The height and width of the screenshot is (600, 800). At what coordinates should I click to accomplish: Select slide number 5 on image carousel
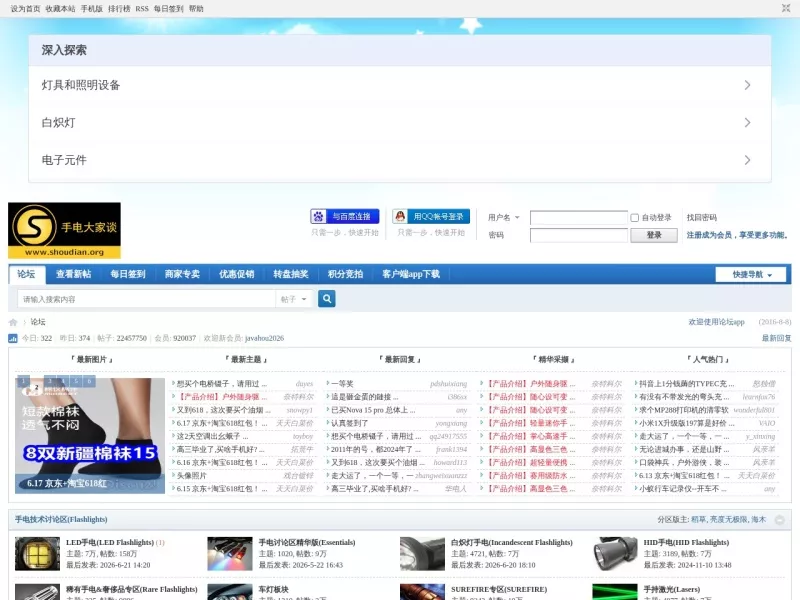(76, 381)
